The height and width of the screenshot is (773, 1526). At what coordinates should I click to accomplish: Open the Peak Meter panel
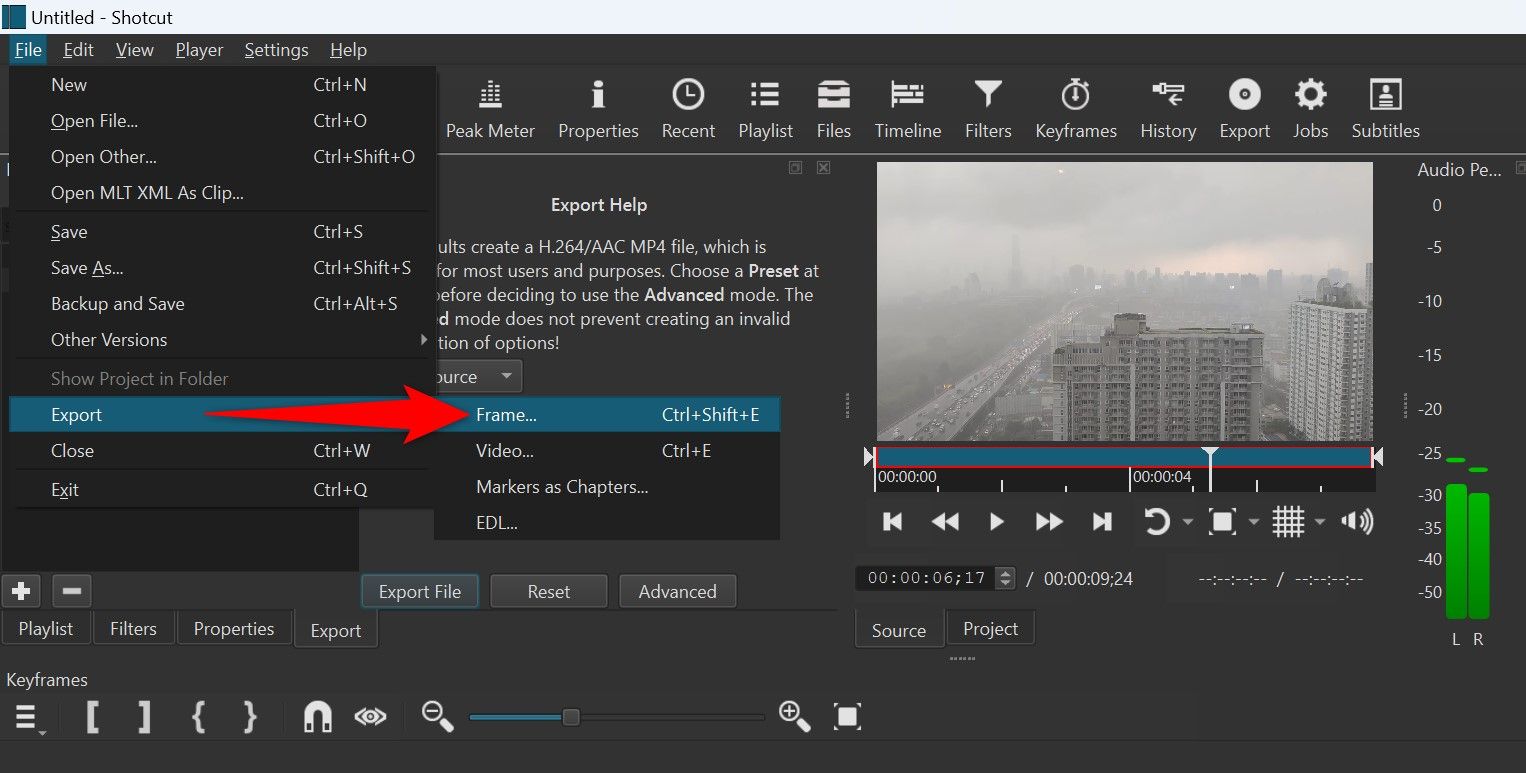point(490,107)
